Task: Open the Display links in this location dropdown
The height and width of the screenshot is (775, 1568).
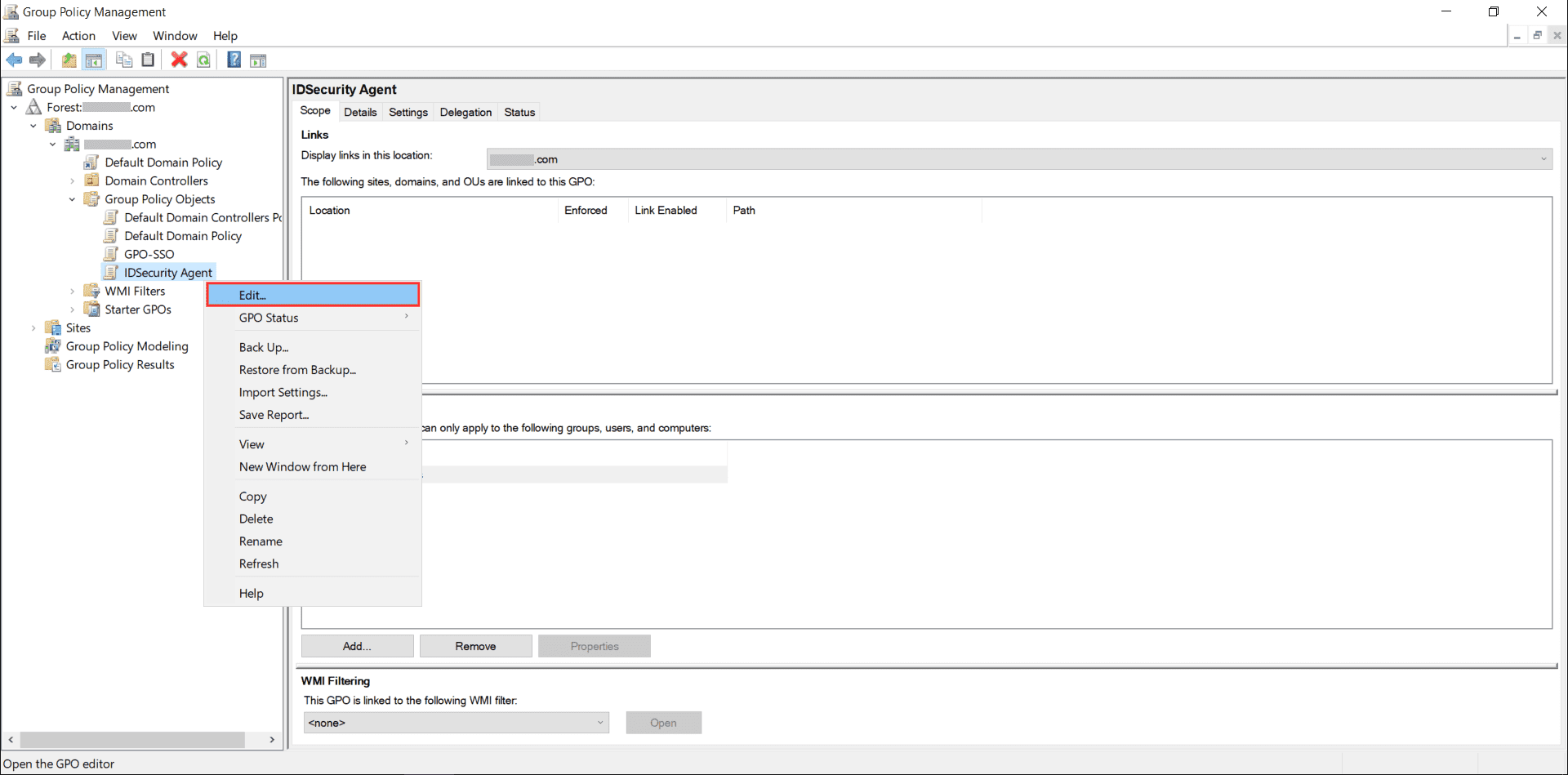Action: tap(1019, 159)
